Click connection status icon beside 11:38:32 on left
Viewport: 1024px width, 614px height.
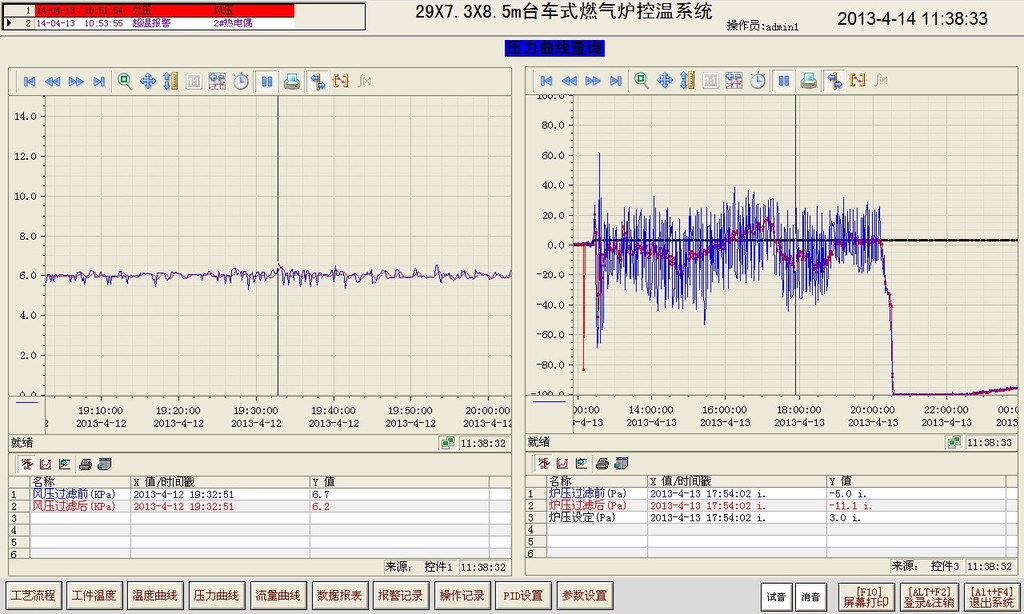447,444
